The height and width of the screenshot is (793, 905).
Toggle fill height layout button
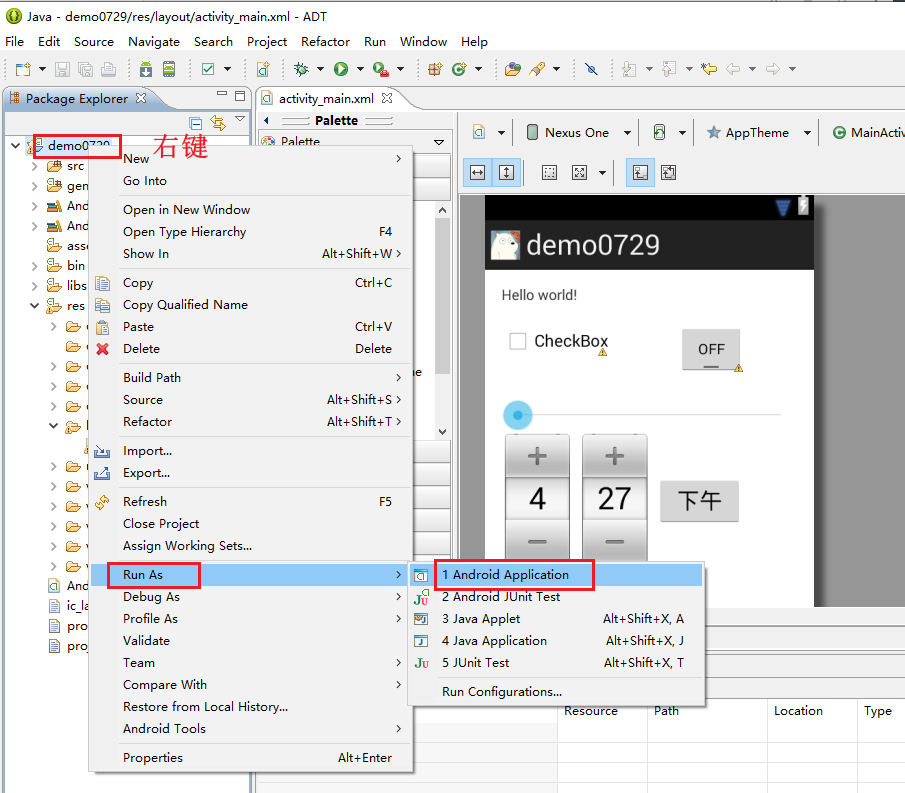[x=506, y=172]
